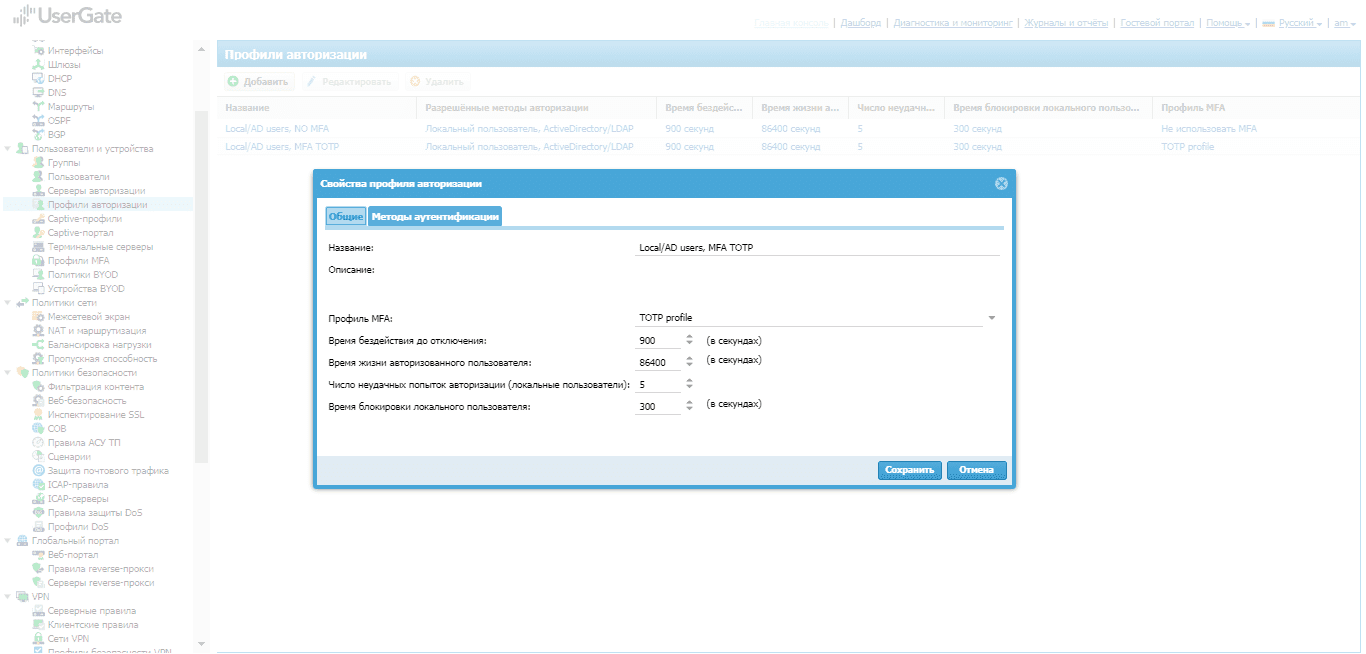Viewport: 1366px width, 654px height.
Task: Click the Добавить toolbar button
Action: 258,81
